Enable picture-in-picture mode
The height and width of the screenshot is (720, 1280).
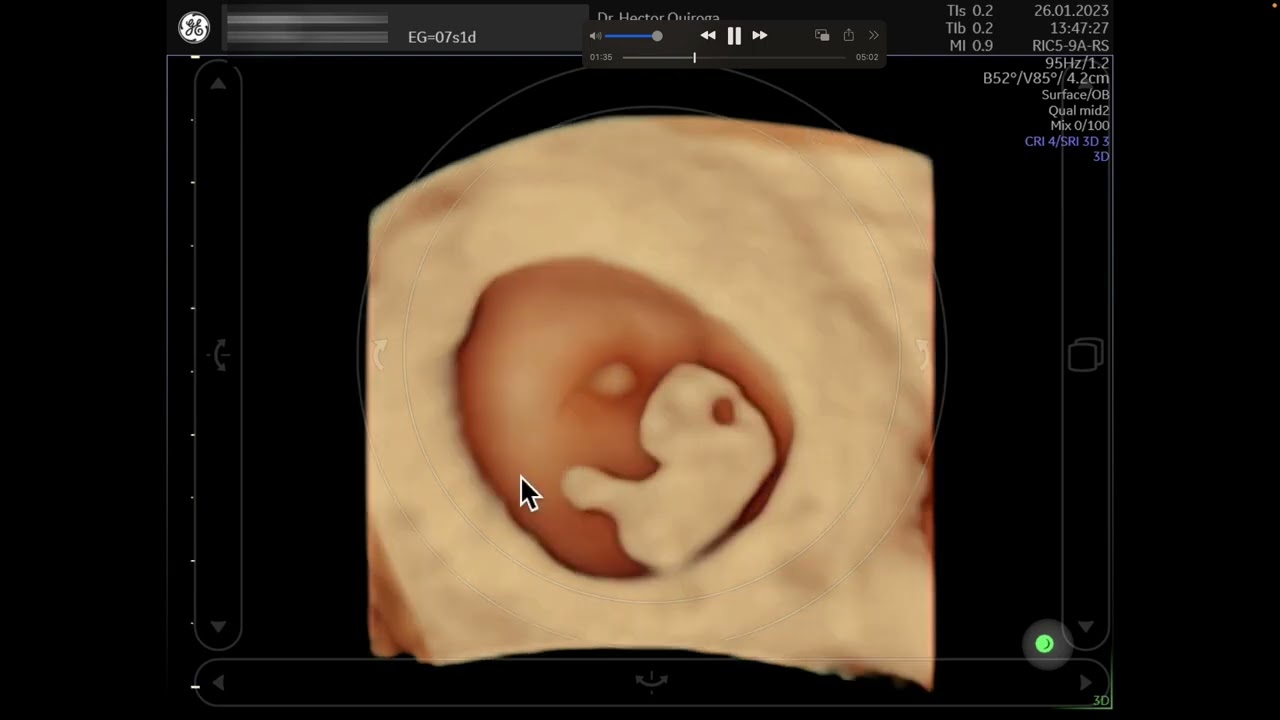click(822, 35)
